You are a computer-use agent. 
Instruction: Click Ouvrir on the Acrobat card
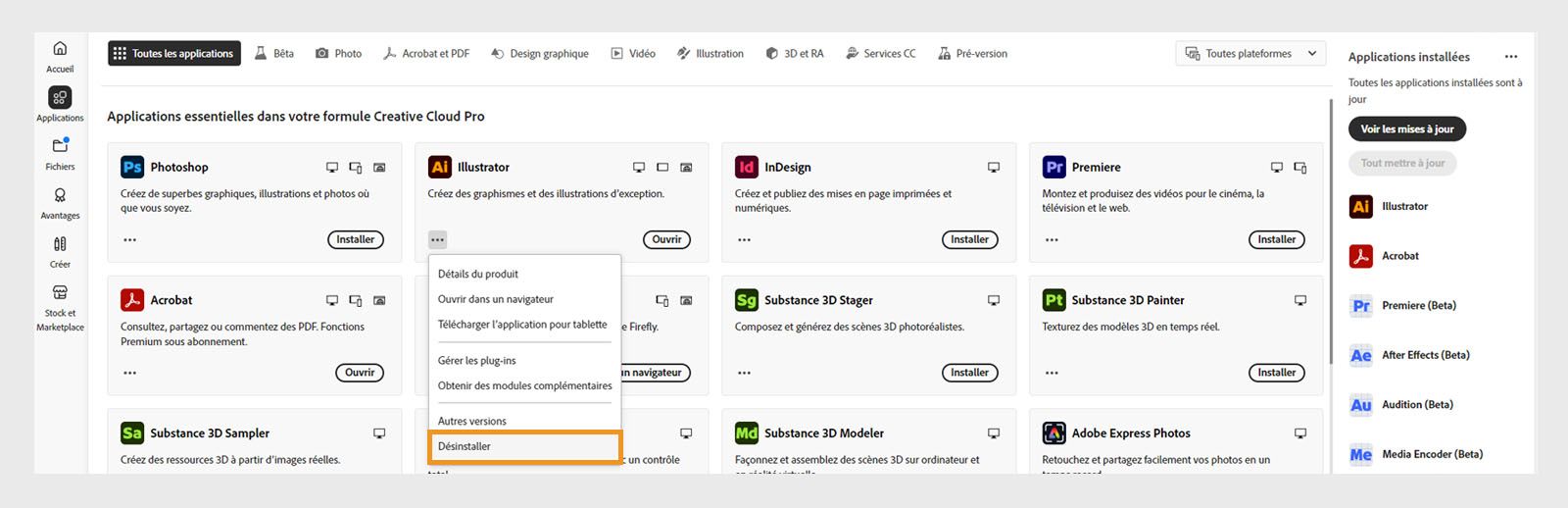(x=360, y=373)
